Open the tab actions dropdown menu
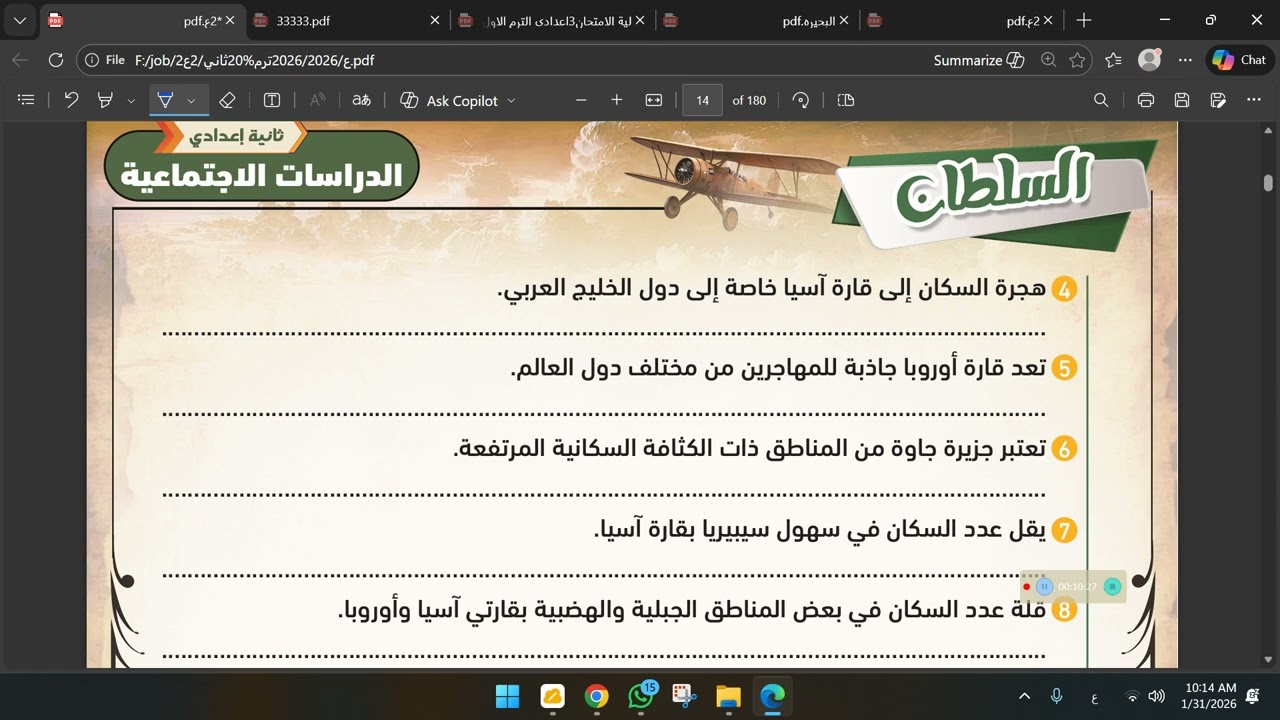Viewport: 1280px width, 720px height. pyautogui.click(x=20, y=20)
